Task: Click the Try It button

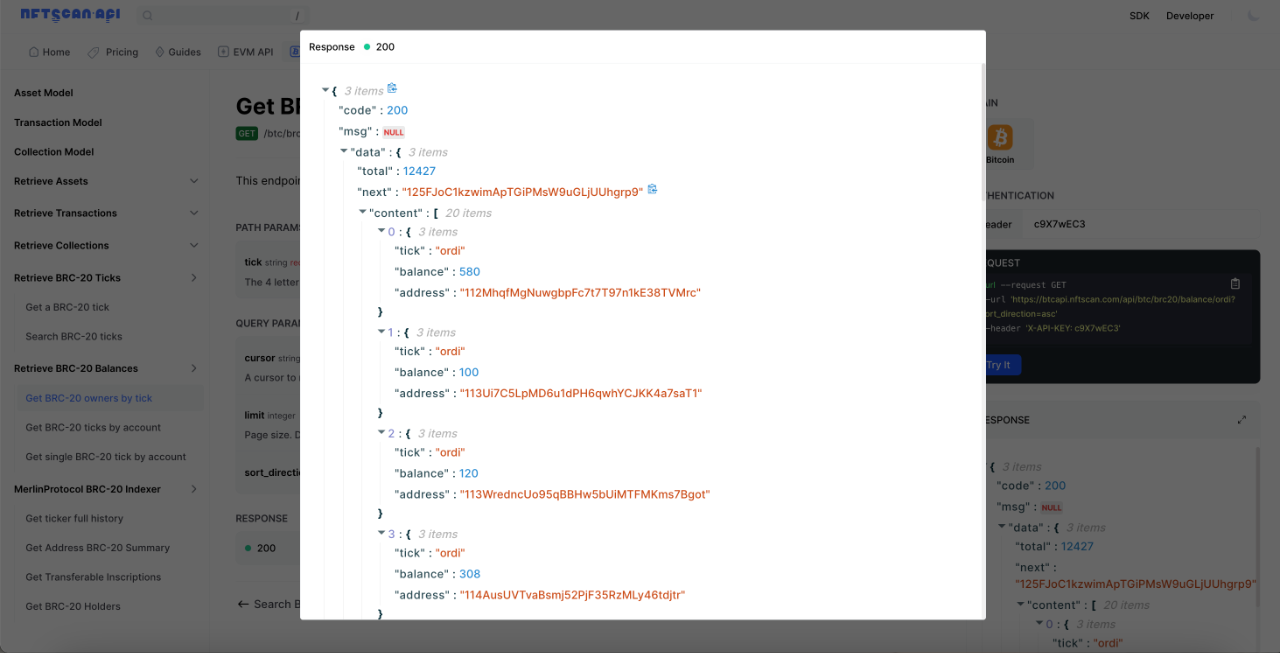Action: coord(1002,365)
